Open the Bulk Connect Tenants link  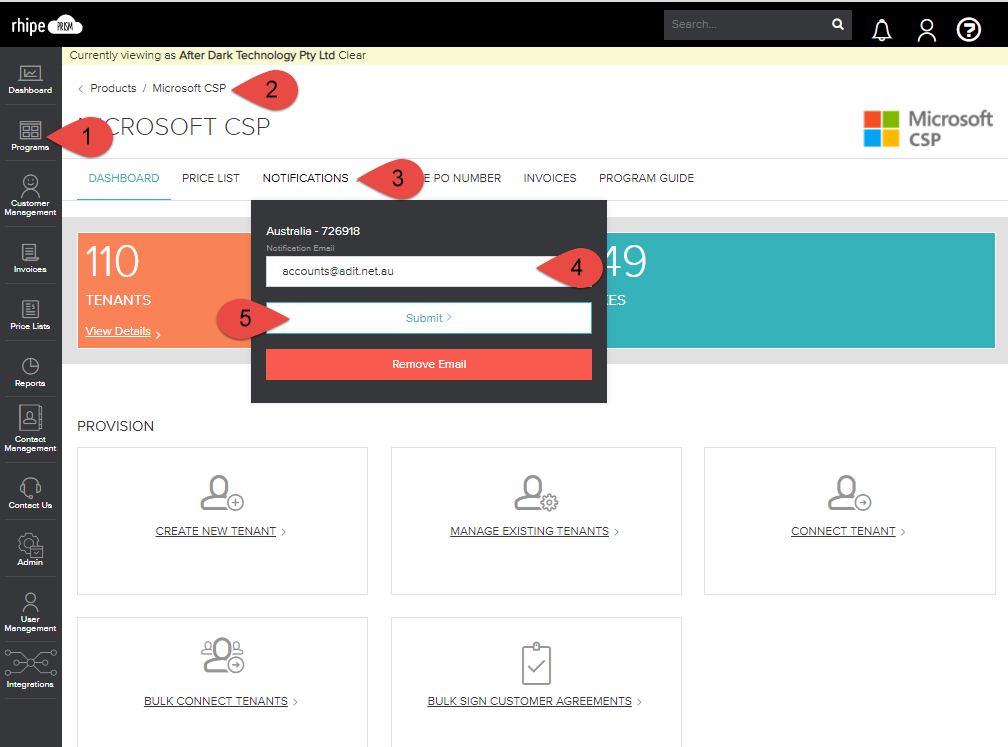[x=215, y=701]
